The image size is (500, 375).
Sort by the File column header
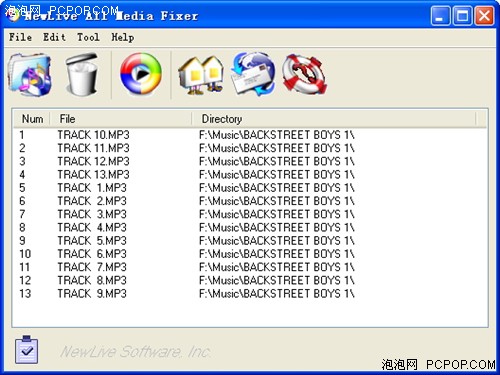click(121, 119)
